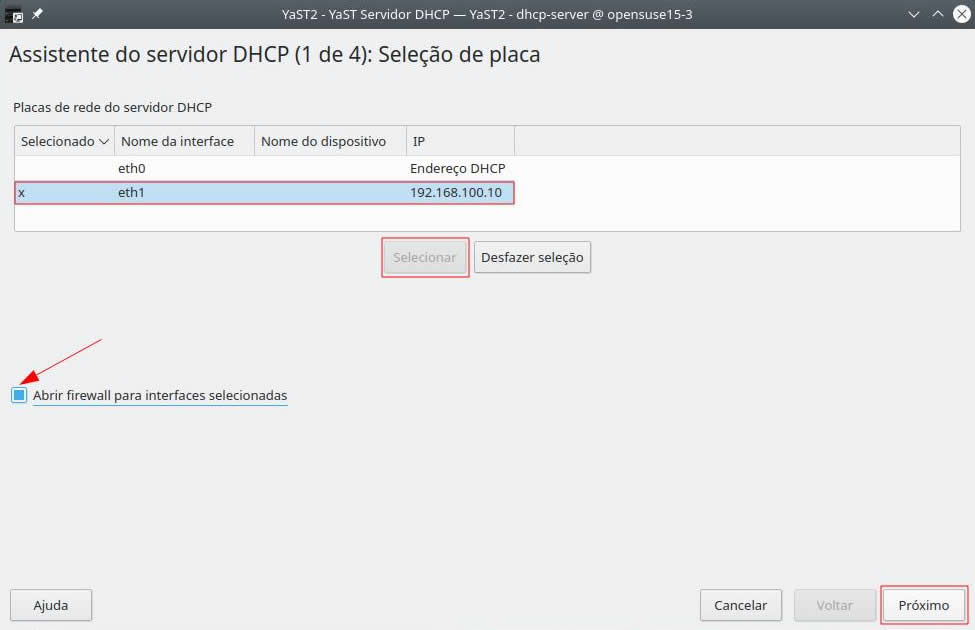
Task: Click the YaST application icon in title bar
Action: [x=14, y=14]
